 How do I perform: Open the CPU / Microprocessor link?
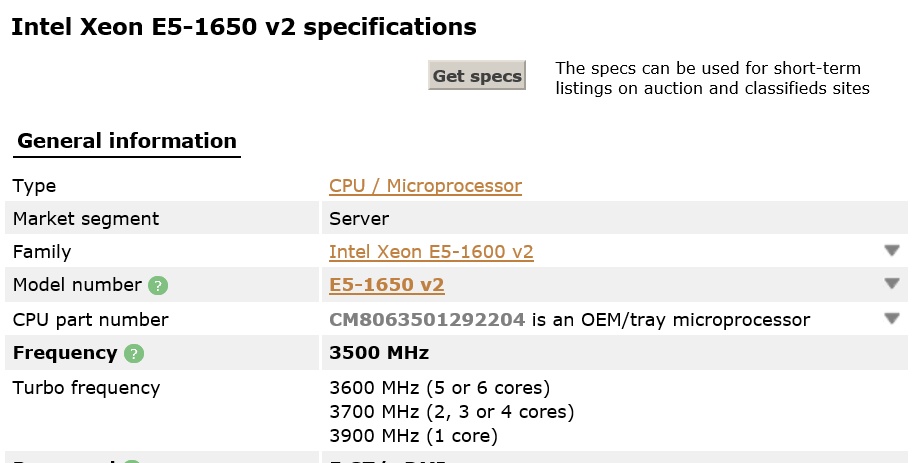(x=425, y=186)
